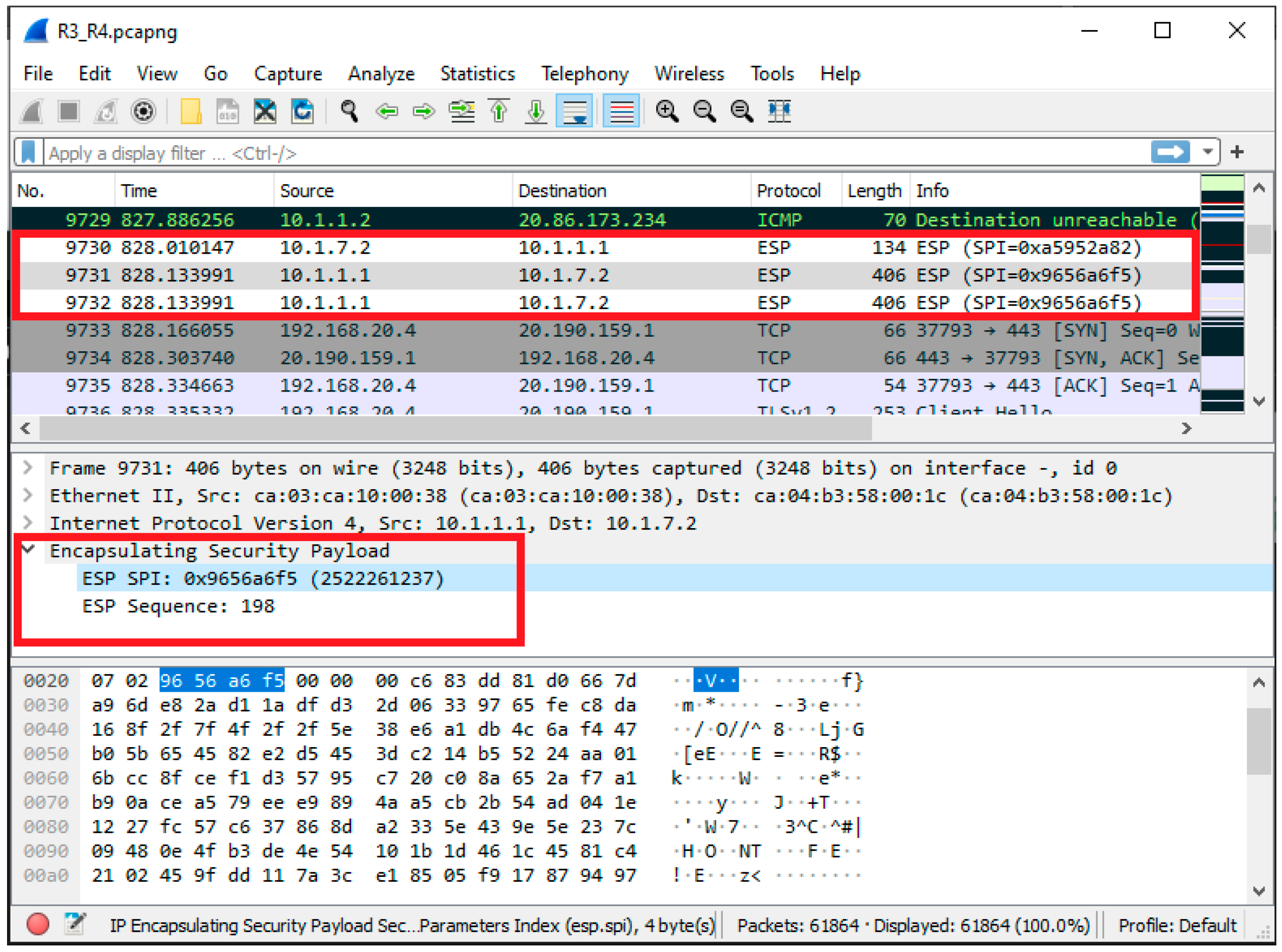
Task: Add filter button with plus sign
Action: (1237, 152)
